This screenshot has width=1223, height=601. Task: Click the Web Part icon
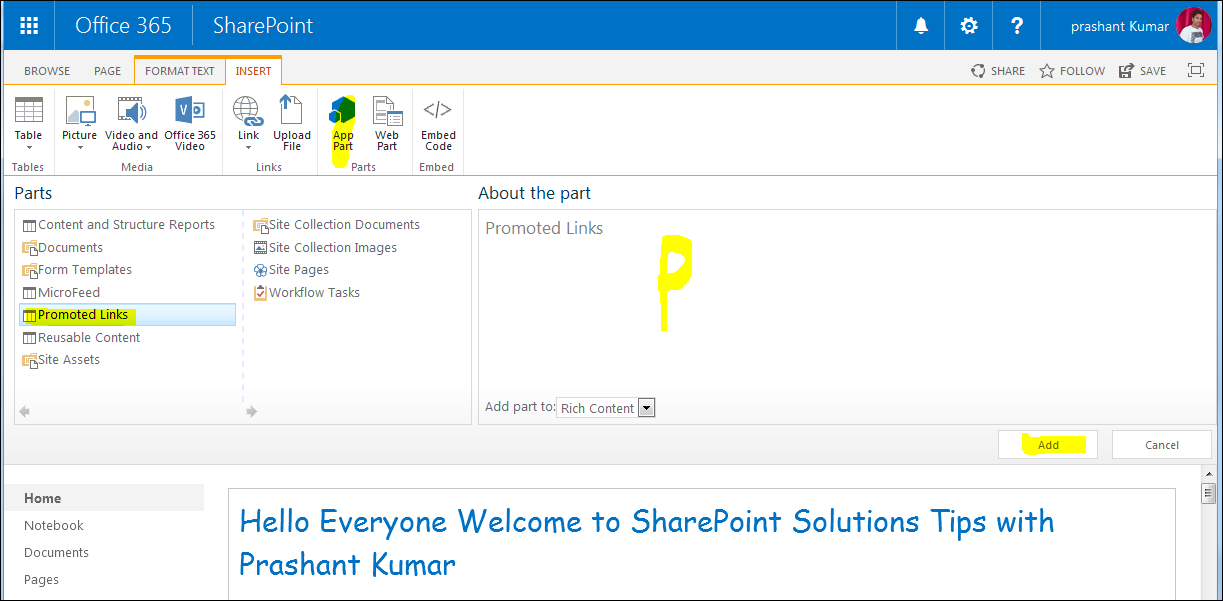click(387, 110)
